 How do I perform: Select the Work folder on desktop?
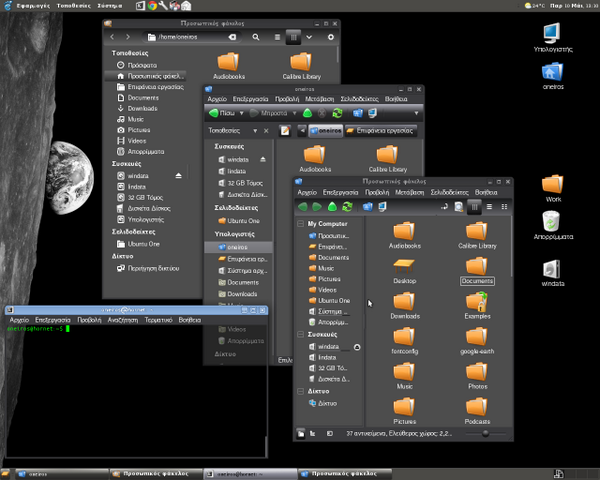[553, 189]
